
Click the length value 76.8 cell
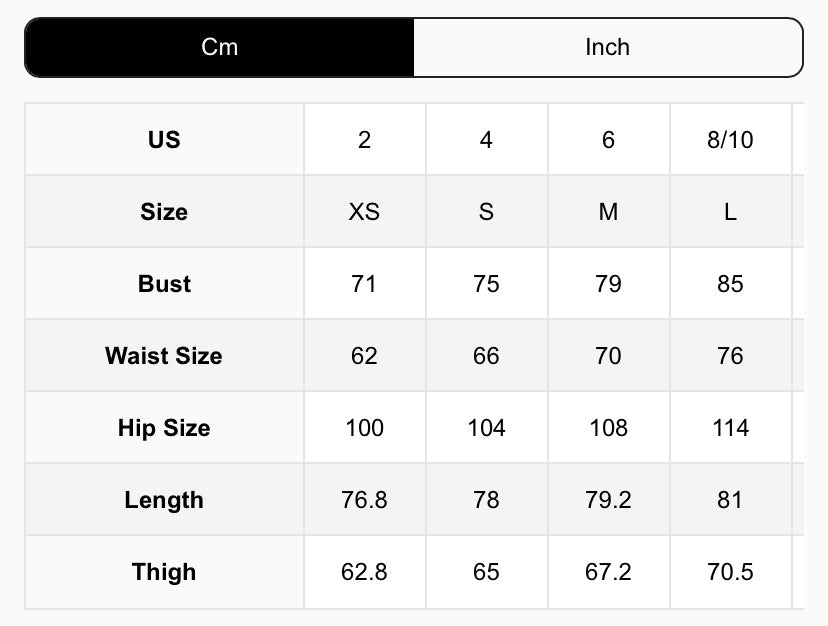coord(364,500)
